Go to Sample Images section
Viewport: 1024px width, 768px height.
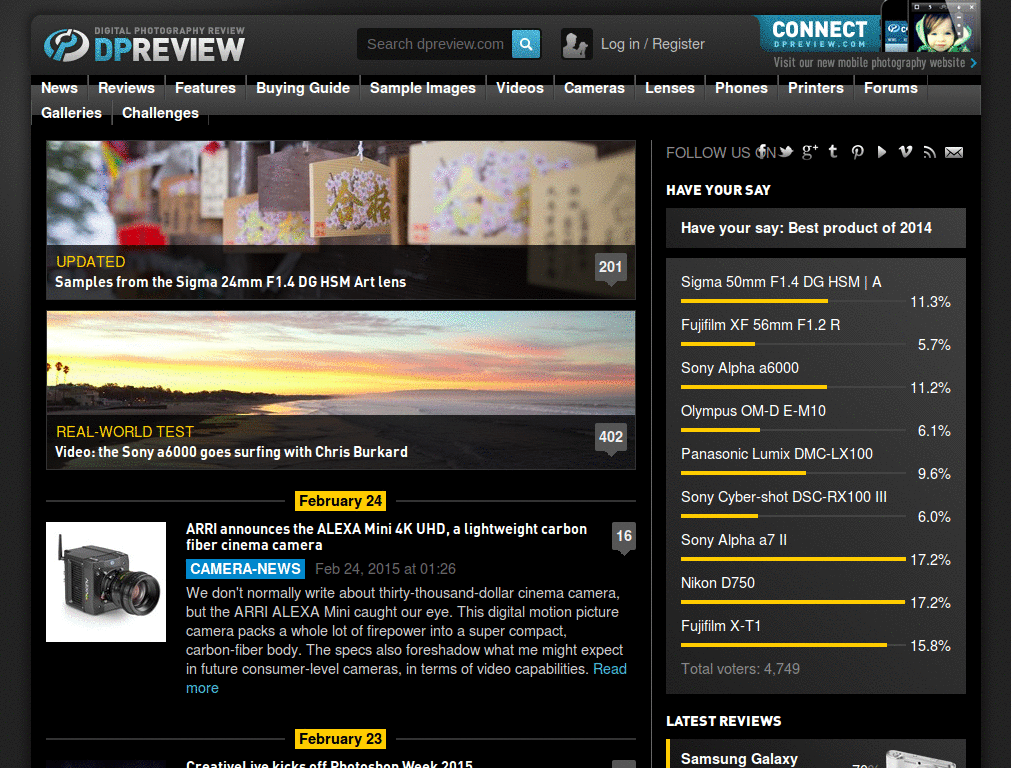click(423, 88)
